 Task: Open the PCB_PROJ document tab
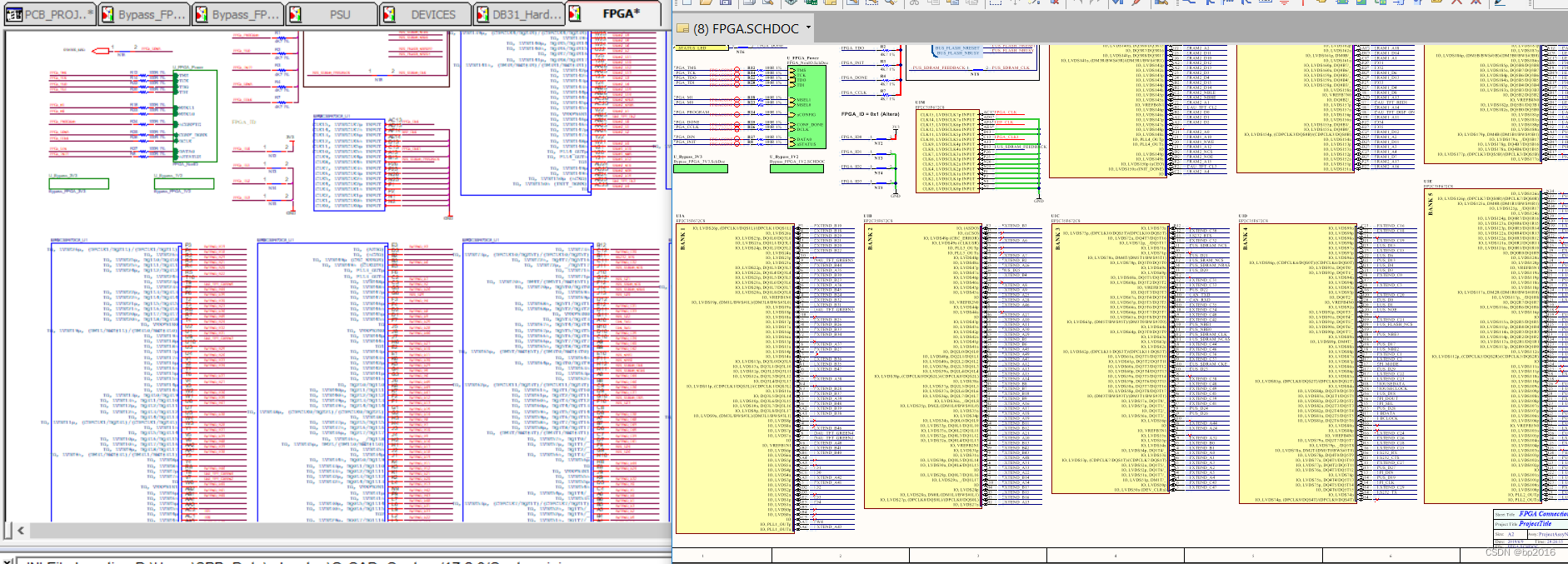tap(50, 14)
